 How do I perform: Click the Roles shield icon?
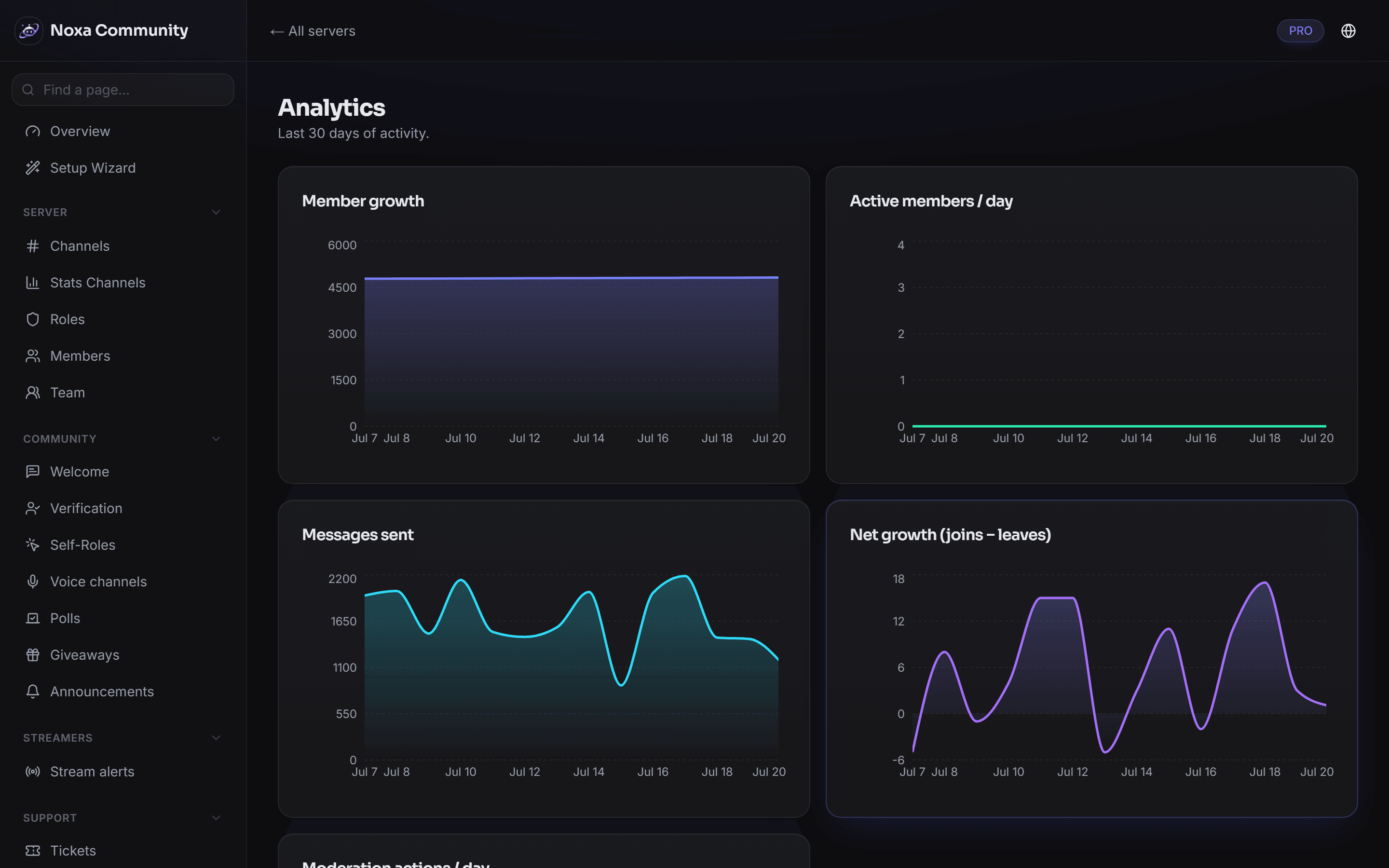pyautogui.click(x=33, y=320)
